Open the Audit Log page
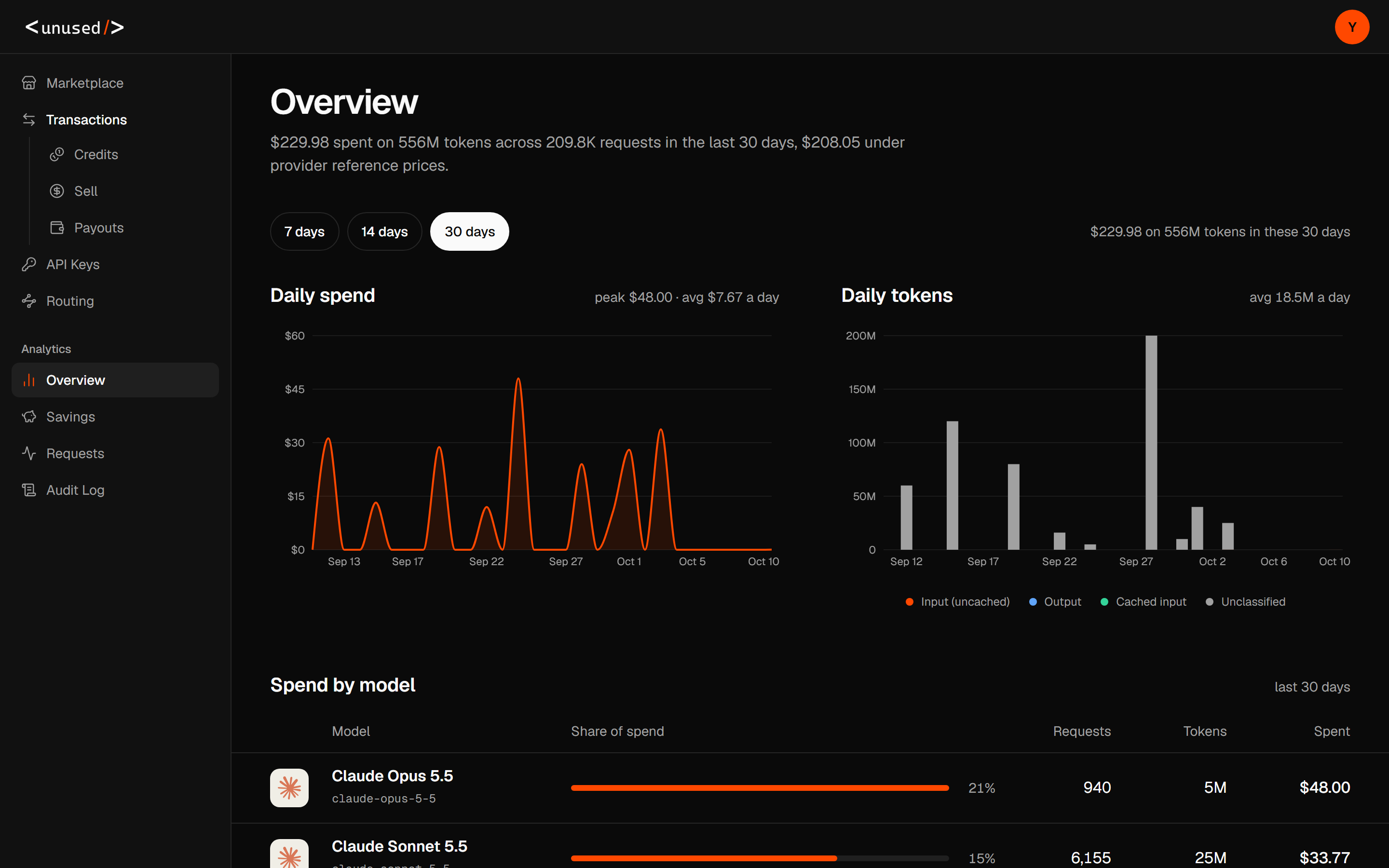Image resolution: width=1389 pixels, height=868 pixels. (115, 490)
